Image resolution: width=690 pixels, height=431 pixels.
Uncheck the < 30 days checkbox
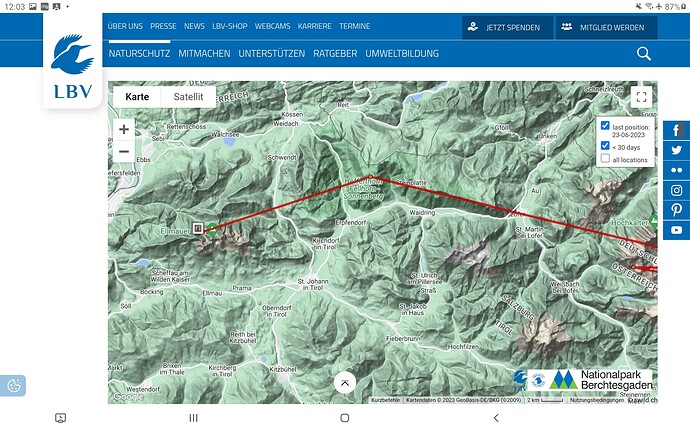point(605,146)
